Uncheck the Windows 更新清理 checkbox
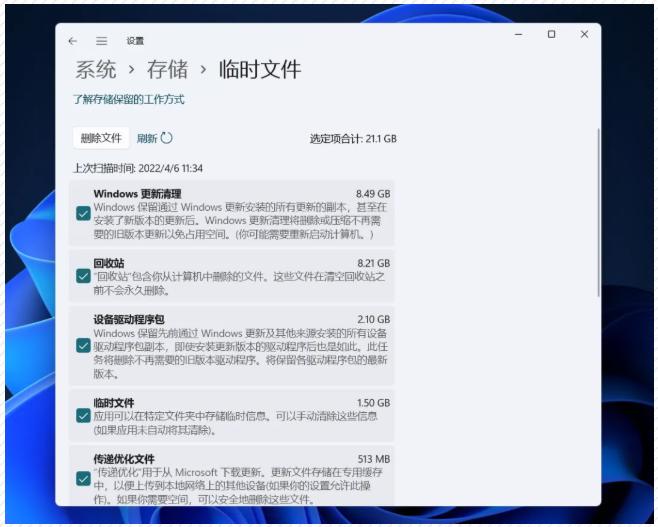This screenshot has width=658, height=527. (x=83, y=213)
